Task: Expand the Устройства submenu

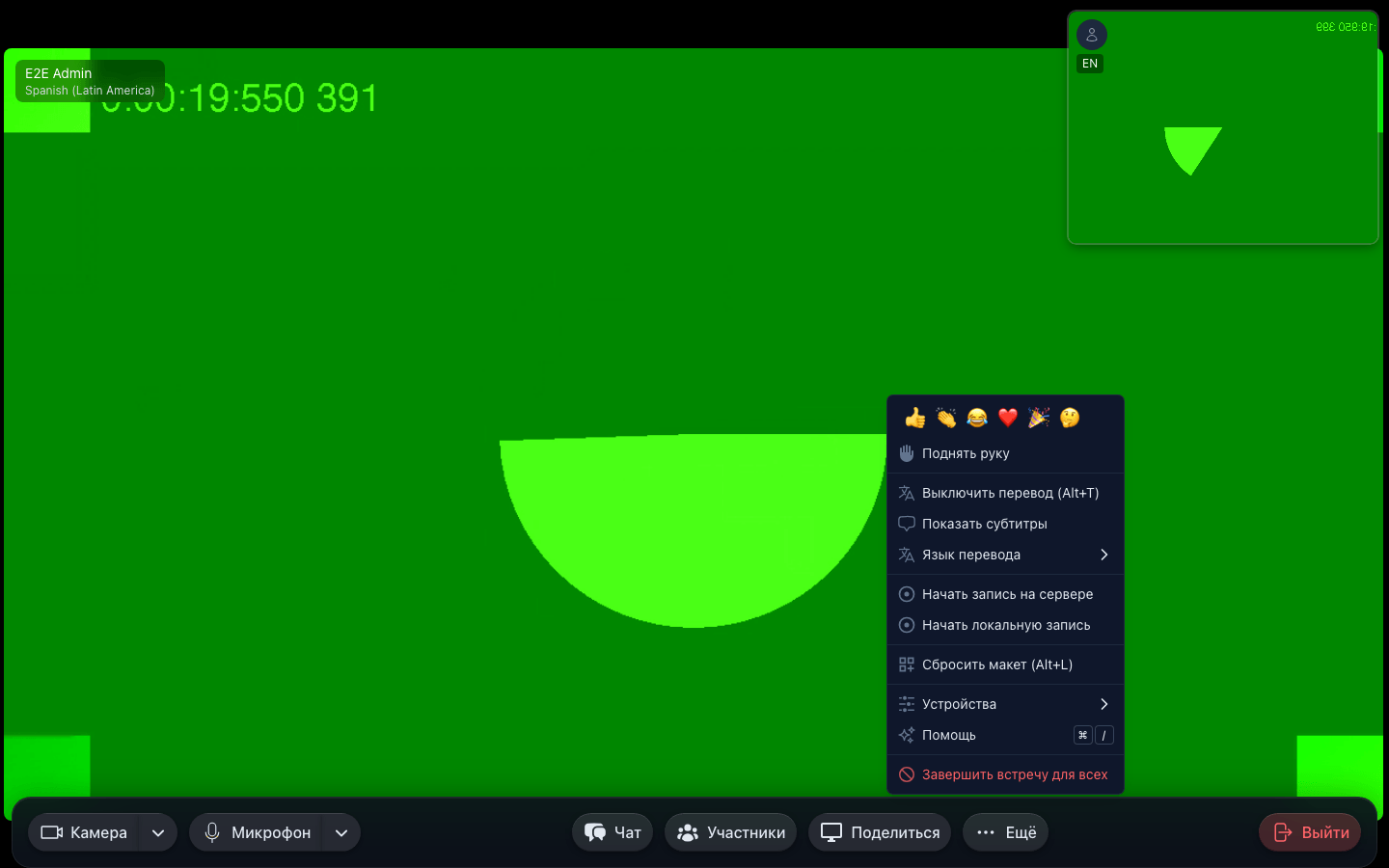Action: tap(1005, 704)
